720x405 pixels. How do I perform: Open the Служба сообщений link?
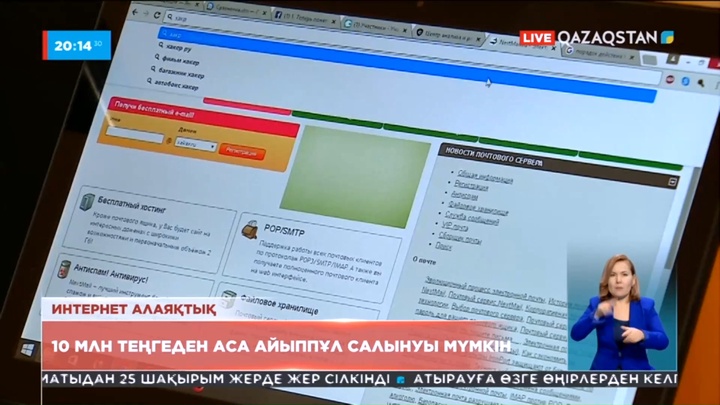pyautogui.click(x=472, y=218)
